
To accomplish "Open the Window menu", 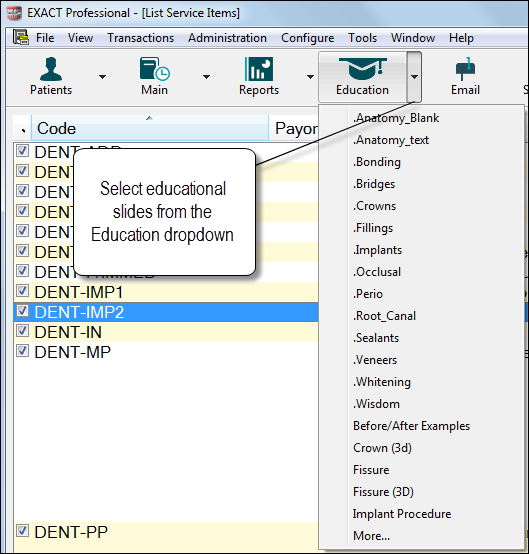I will [x=413, y=37].
